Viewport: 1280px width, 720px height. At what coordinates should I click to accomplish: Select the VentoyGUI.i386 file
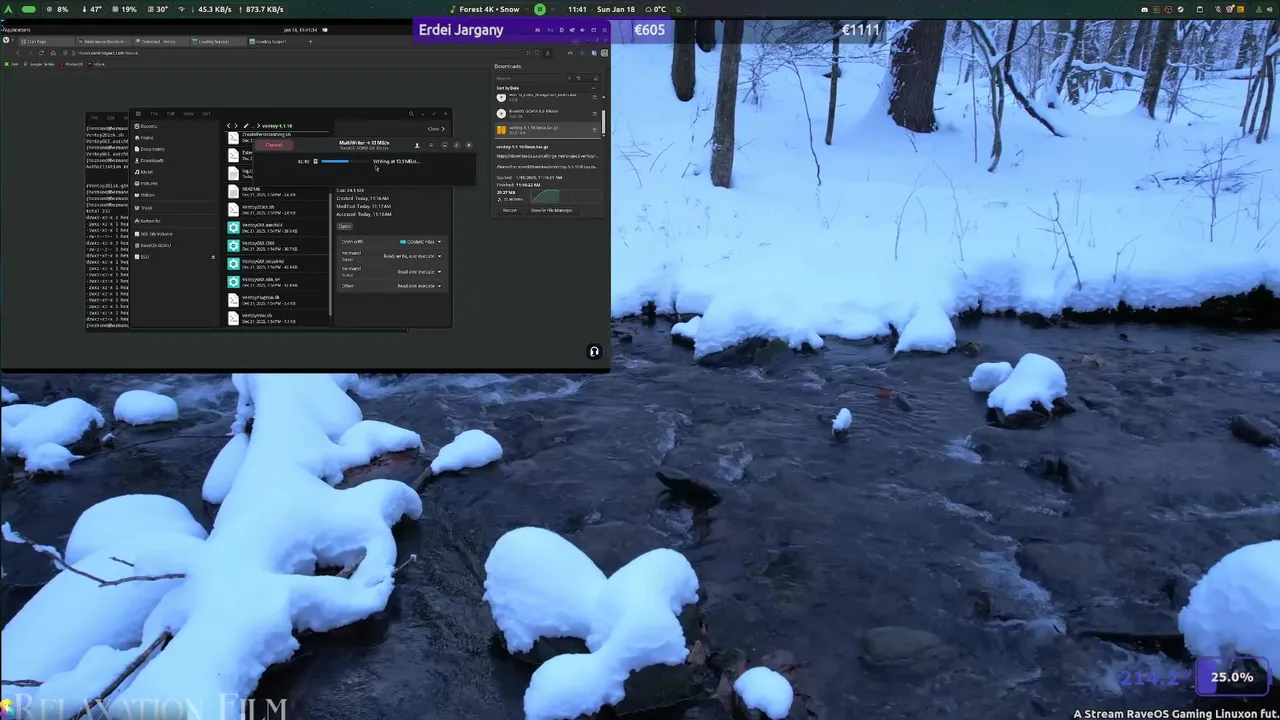(276, 246)
